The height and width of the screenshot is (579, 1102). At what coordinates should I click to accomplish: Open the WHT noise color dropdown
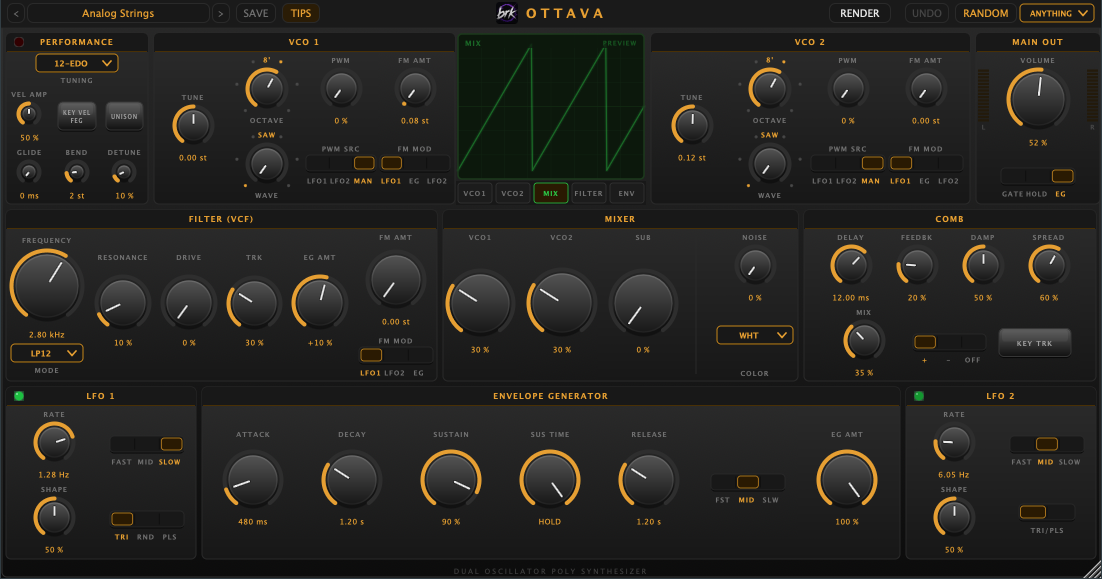pos(755,335)
